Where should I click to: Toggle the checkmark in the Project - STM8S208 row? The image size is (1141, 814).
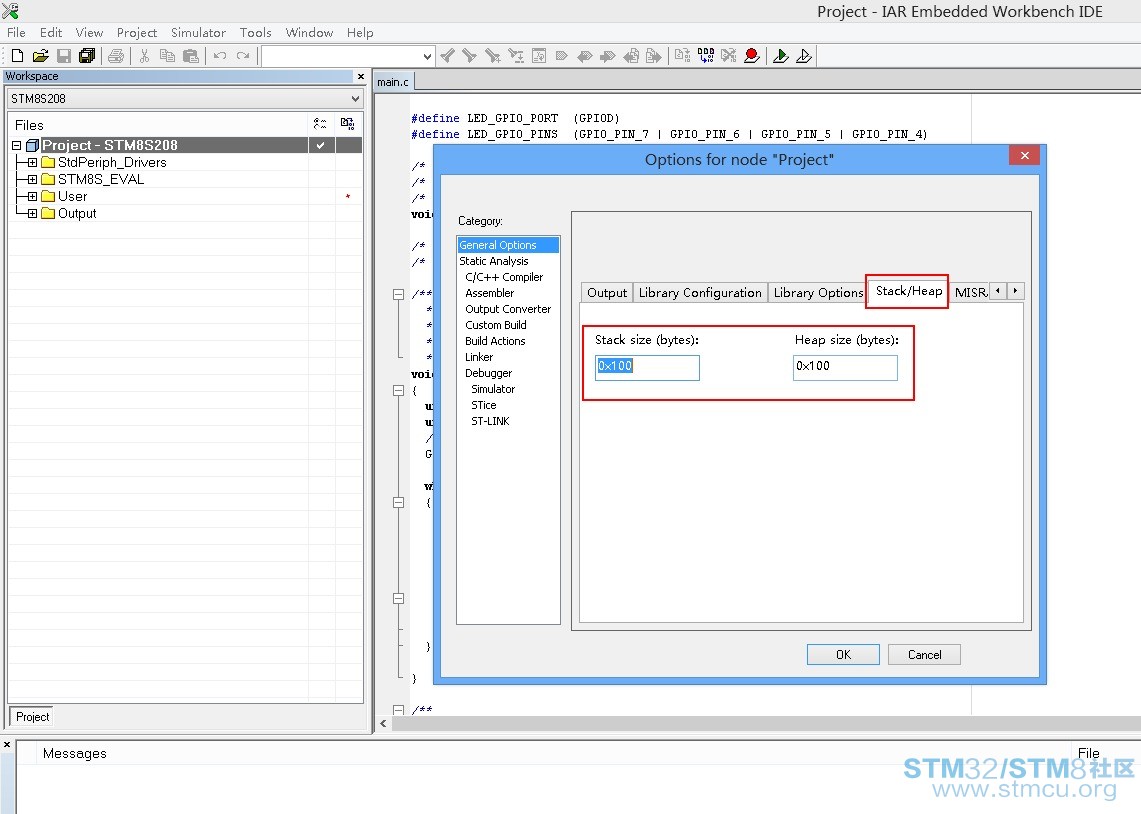point(320,145)
